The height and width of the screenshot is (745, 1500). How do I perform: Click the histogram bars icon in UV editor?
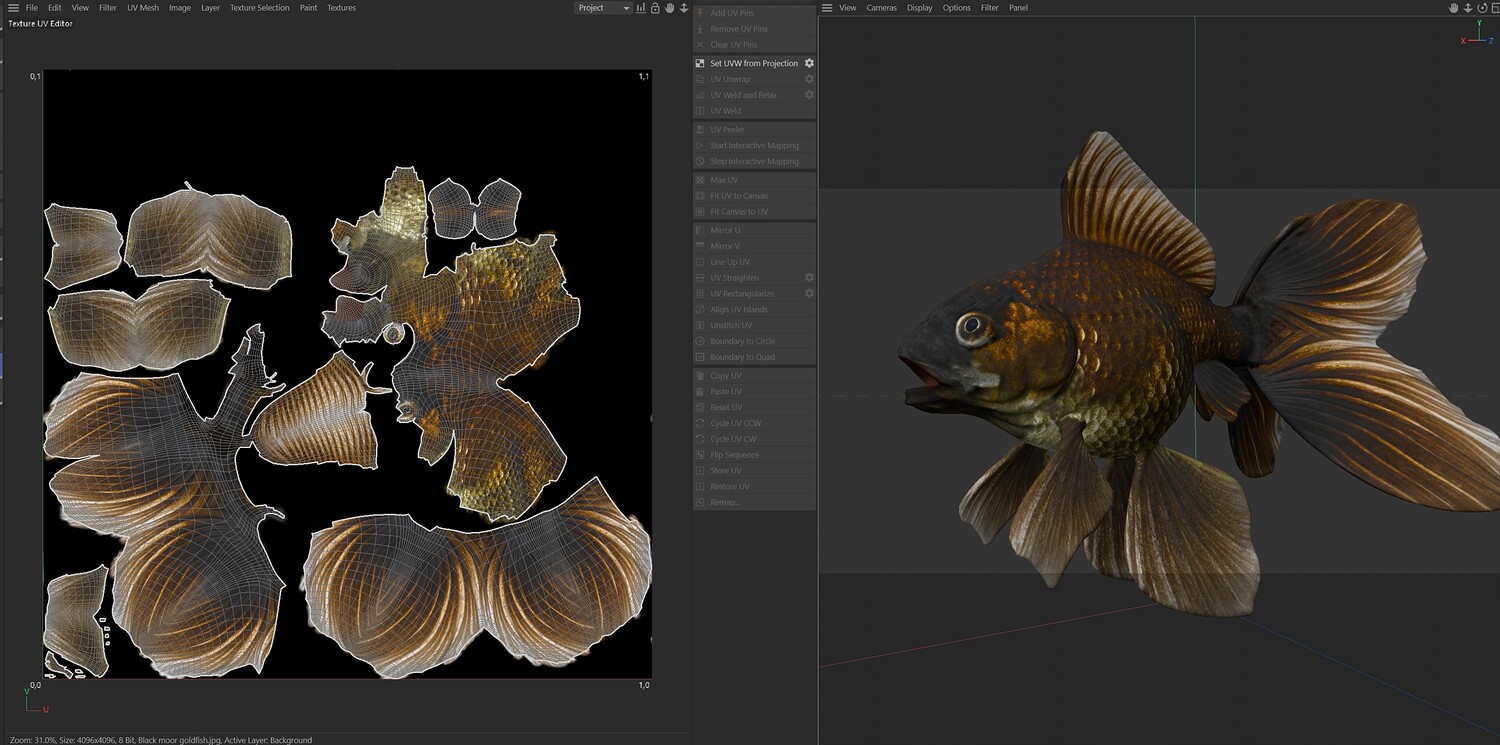click(x=641, y=8)
